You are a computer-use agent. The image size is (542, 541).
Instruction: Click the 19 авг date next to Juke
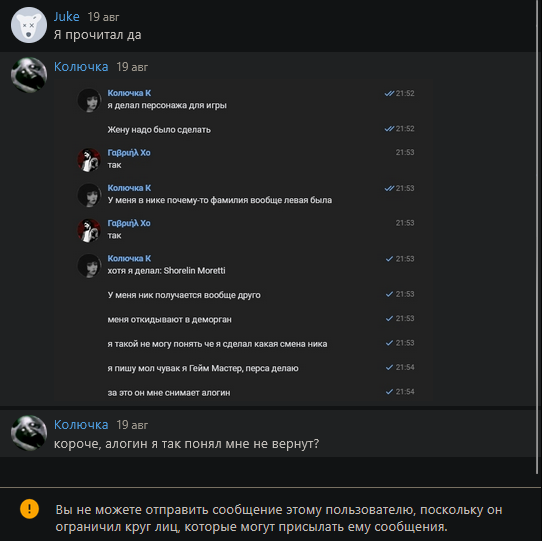pyautogui.click(x=103, y=17)
